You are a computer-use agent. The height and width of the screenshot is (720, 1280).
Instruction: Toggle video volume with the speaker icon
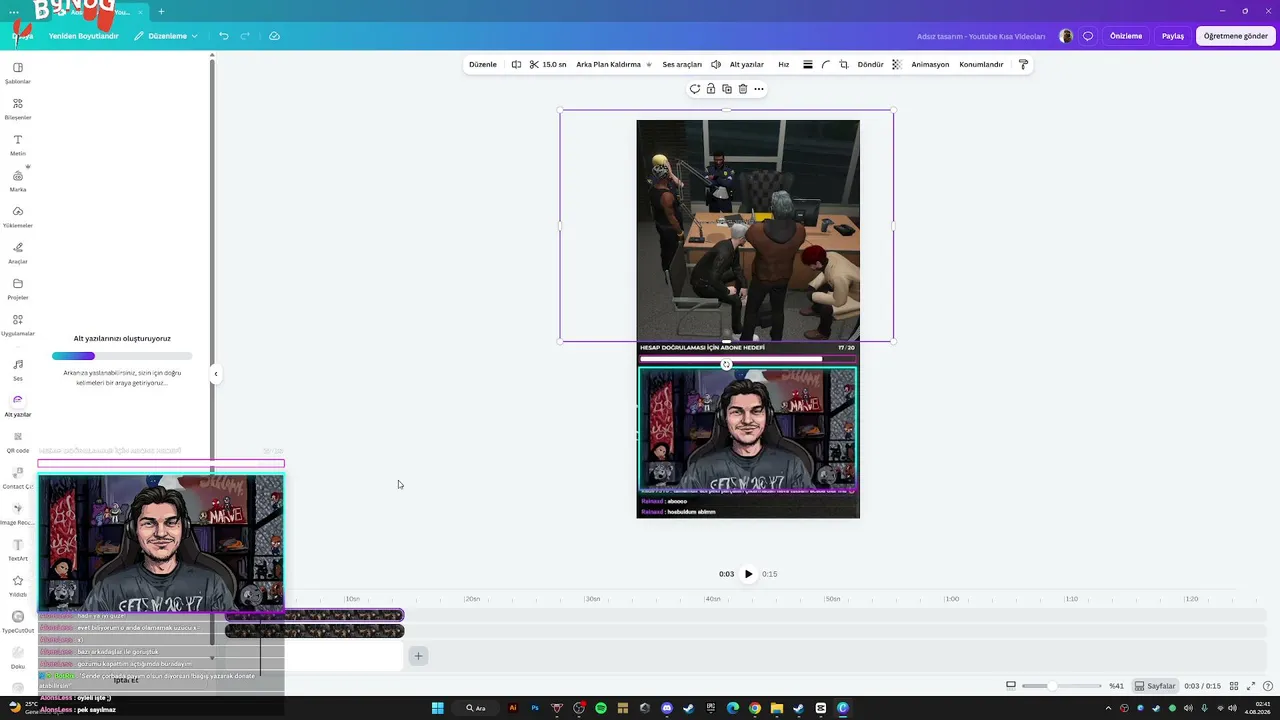pos(716,64)
